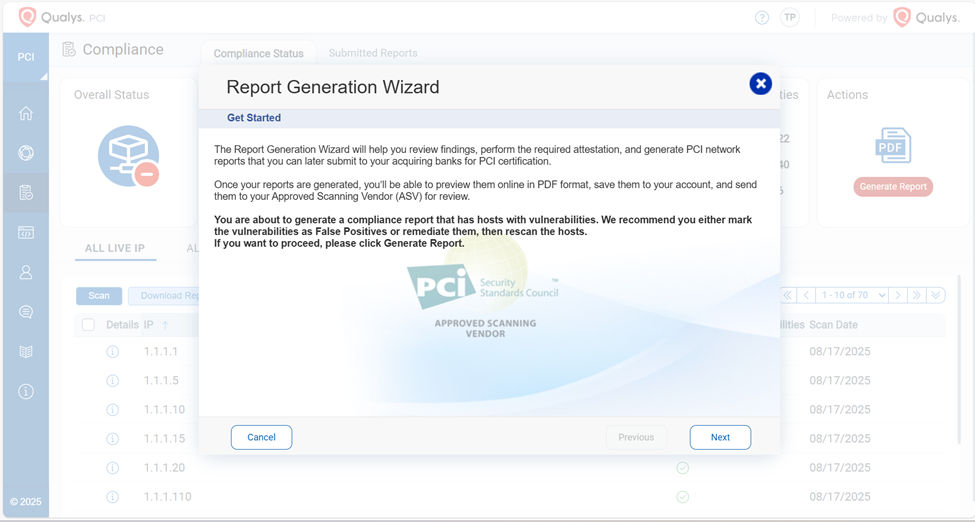Open details info for IP 1.1.1.1
The width and height of the screenshot is (975, 522).
tap(113, 352)
